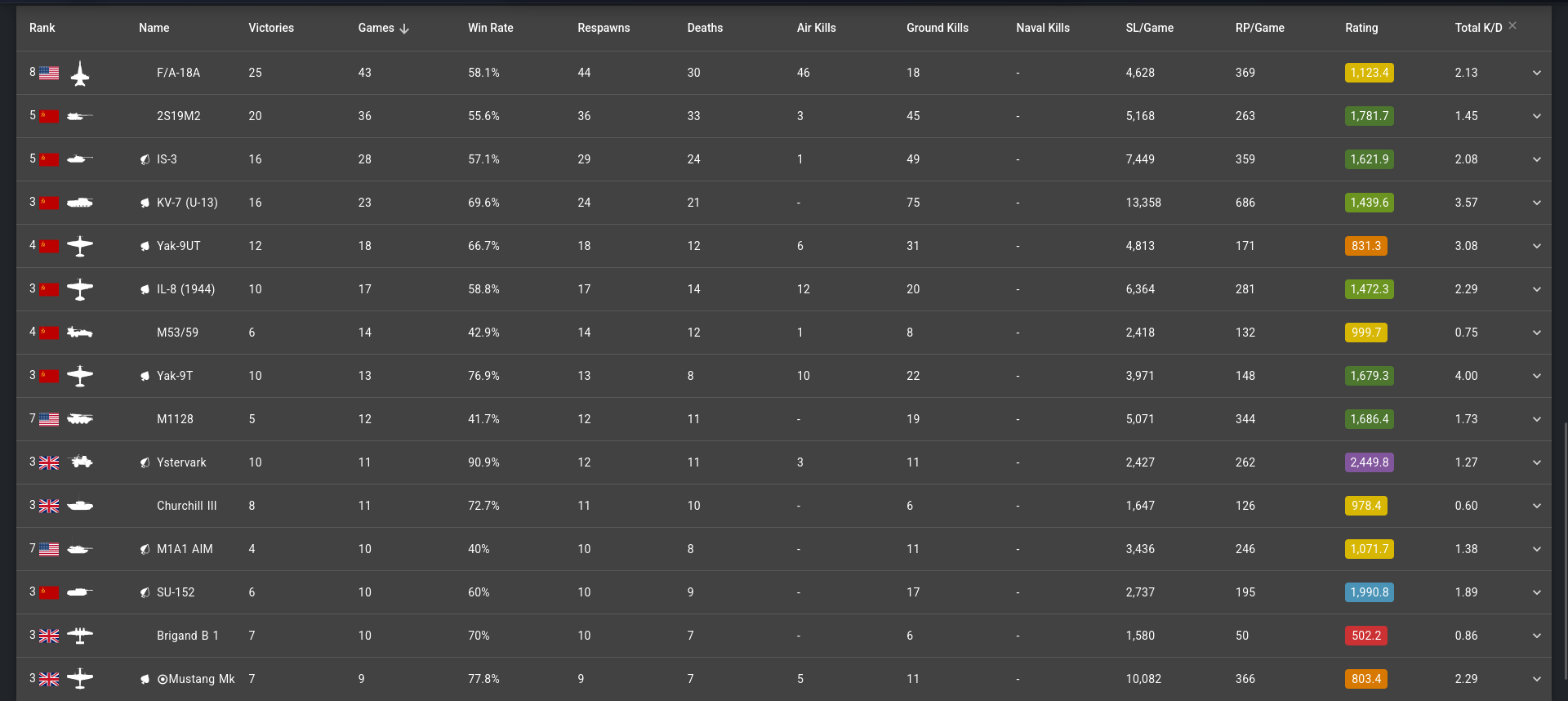Viewport: 1568px width, 701px height.
Task: Click the purple 2,449.8 rating badge
Action: pos(1369,462)
